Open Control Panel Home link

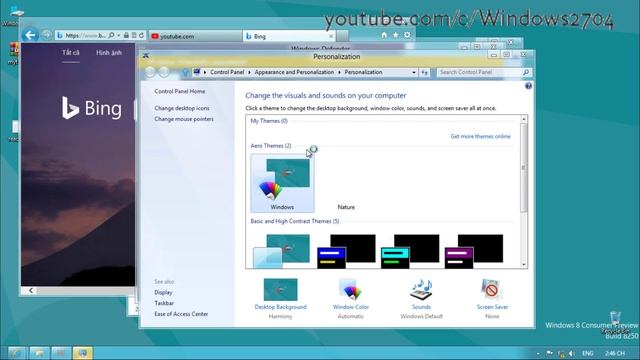pos(180,91)
